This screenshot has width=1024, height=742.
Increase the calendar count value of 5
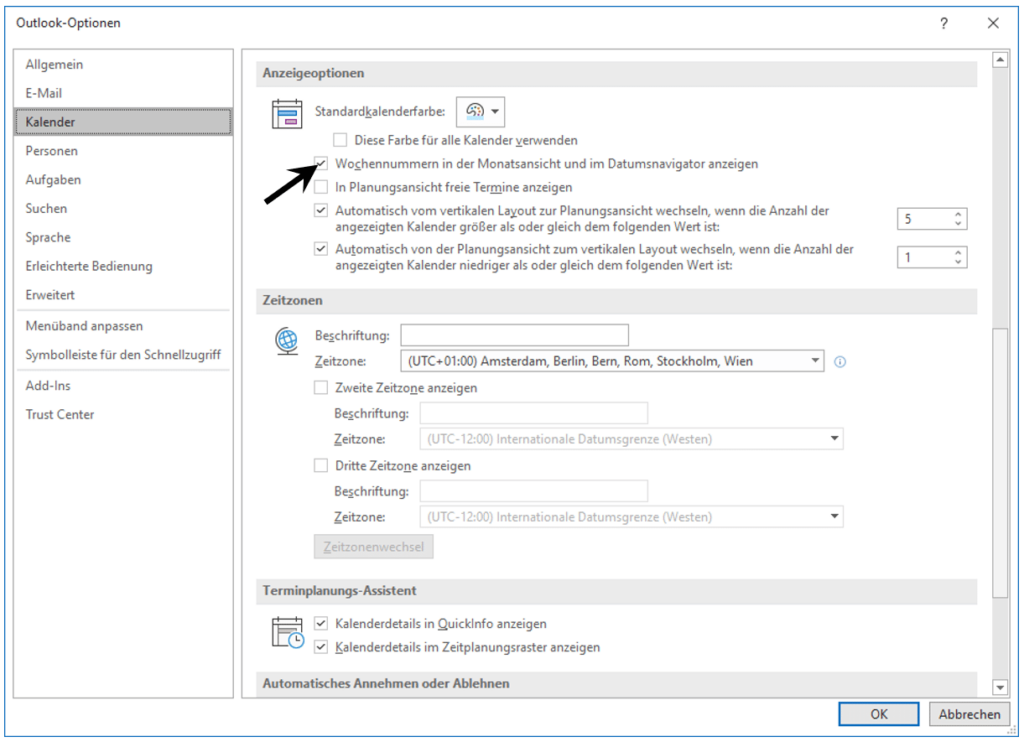point(957,214)
